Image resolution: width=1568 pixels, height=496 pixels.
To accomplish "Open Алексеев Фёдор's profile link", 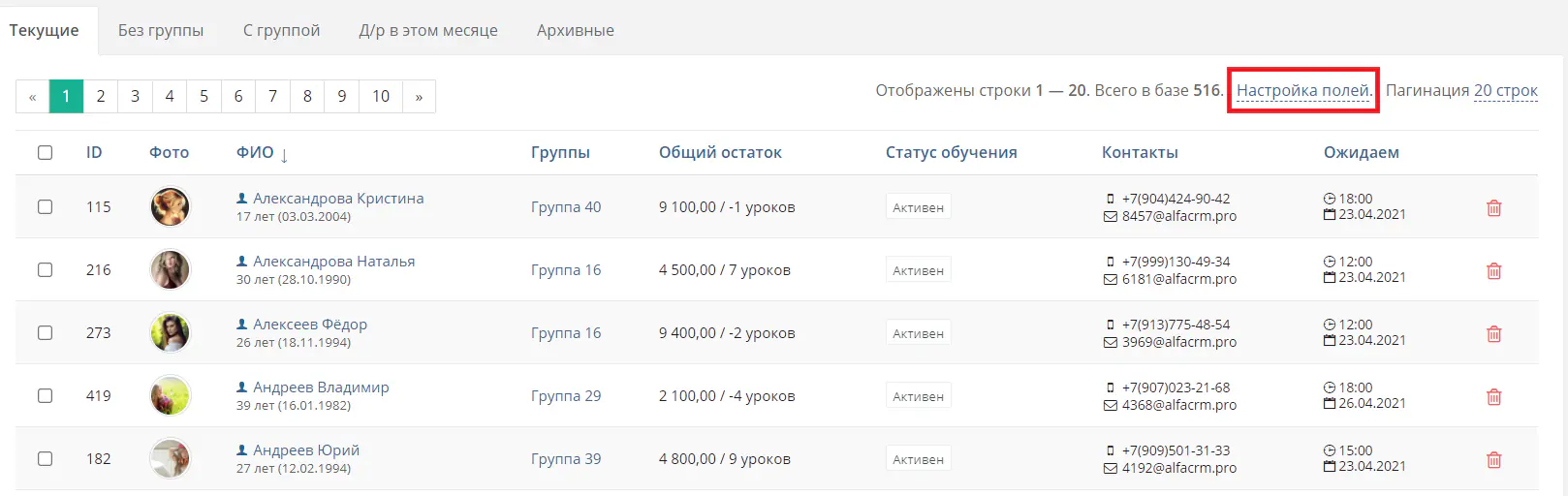I will (x=310, y=324).
